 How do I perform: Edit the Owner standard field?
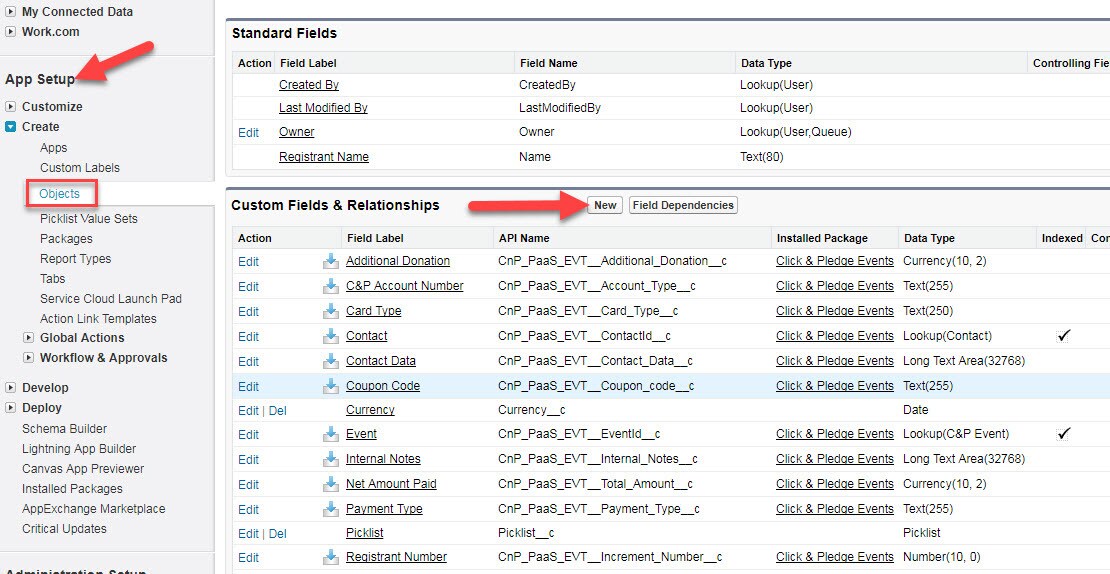[x=248, y=132]
